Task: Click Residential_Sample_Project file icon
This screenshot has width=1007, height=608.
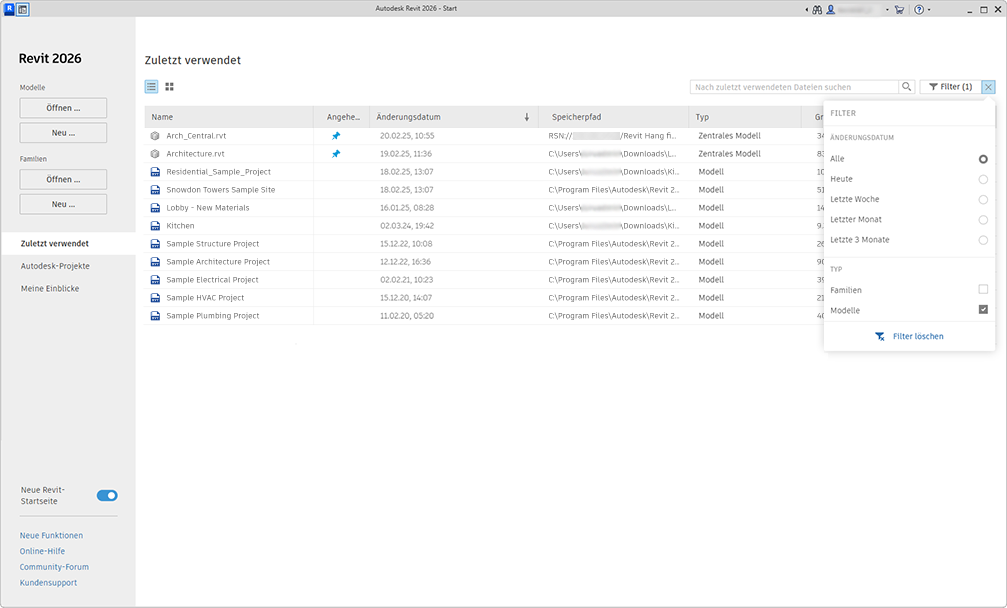Action: coord(155,172)
